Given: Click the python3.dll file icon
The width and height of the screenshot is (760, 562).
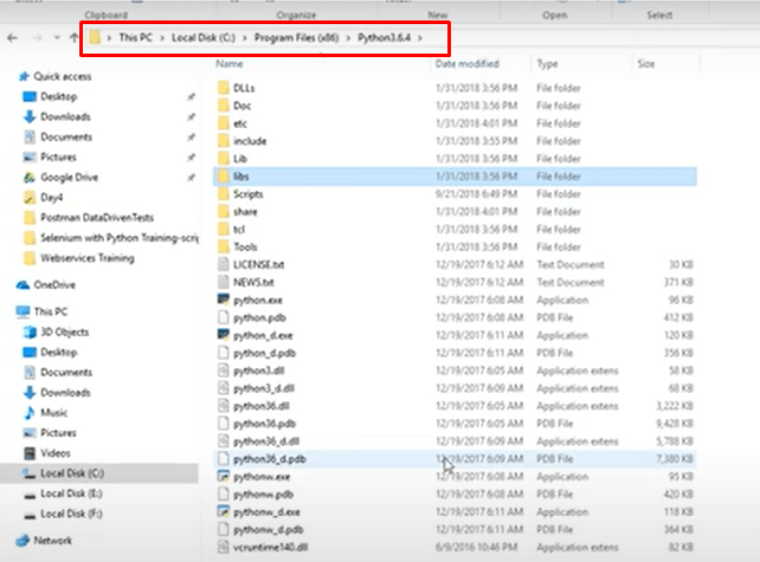Looking at the screenshot, I should [x=223, y=370].
